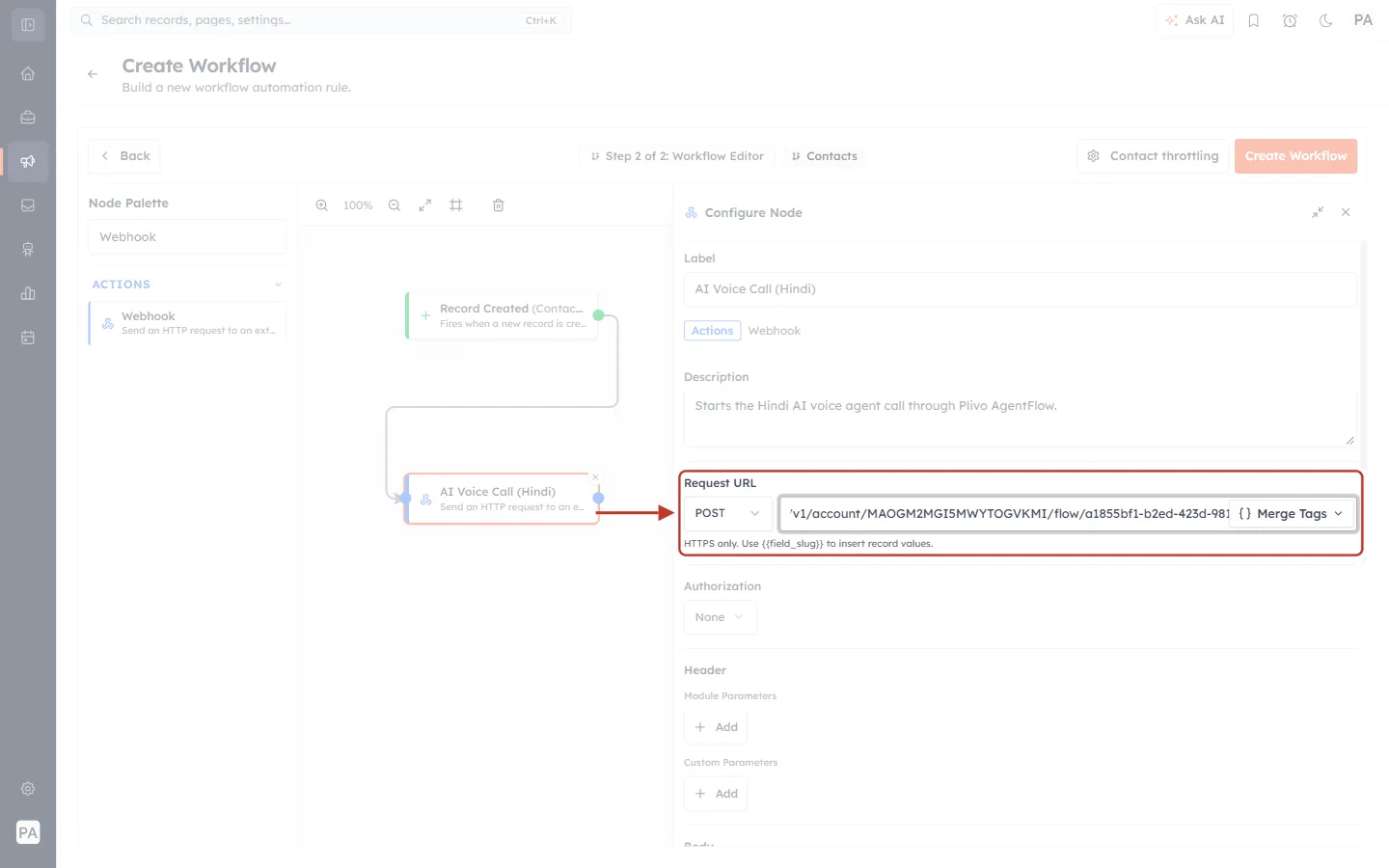Screen dimensions: 1389x868
Task: Click the Node Palette search field
Action: (x=187, y=237)
